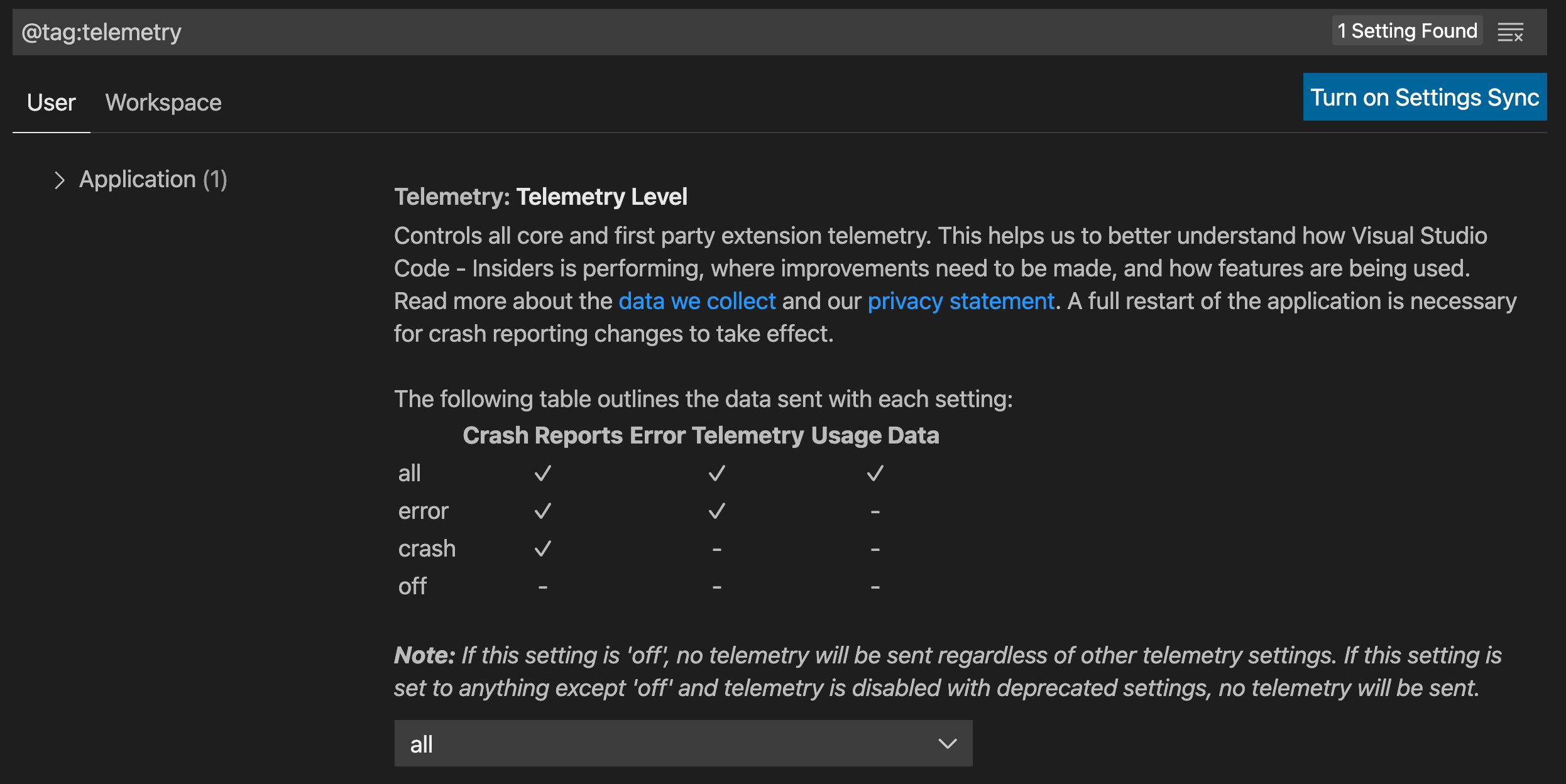Click the disclosure arrow before Application

[x=61, y=180]
